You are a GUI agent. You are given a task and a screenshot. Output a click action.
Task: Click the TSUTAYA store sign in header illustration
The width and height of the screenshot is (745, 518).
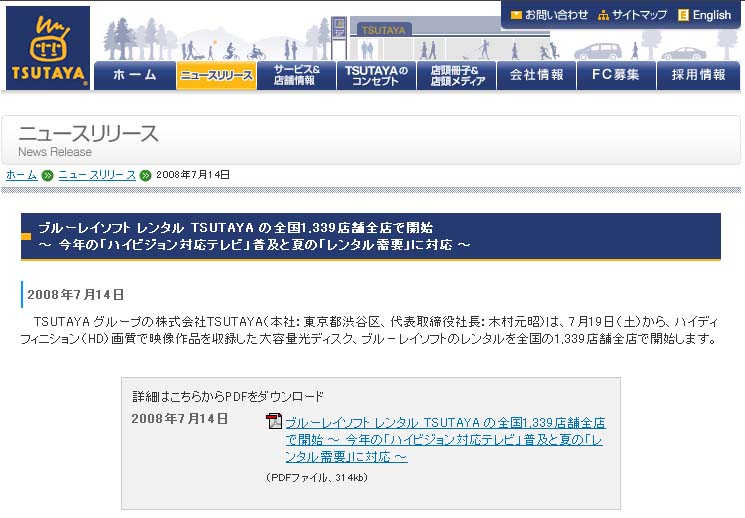(383, 30)
